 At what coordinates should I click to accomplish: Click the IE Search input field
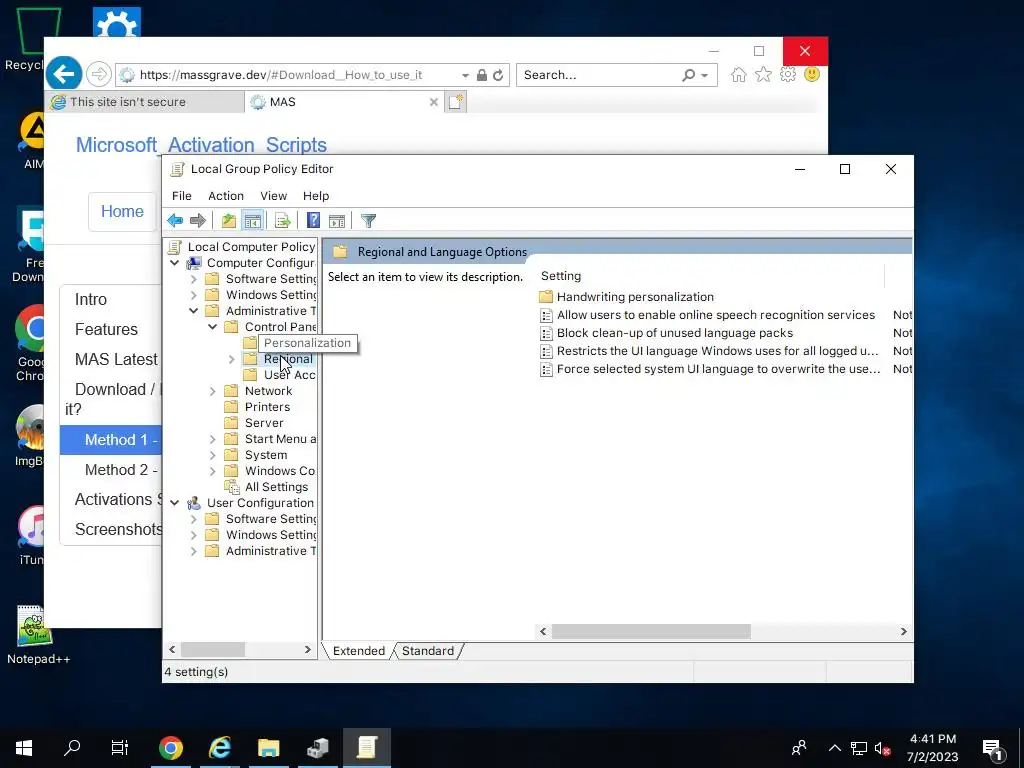point(601,75)
